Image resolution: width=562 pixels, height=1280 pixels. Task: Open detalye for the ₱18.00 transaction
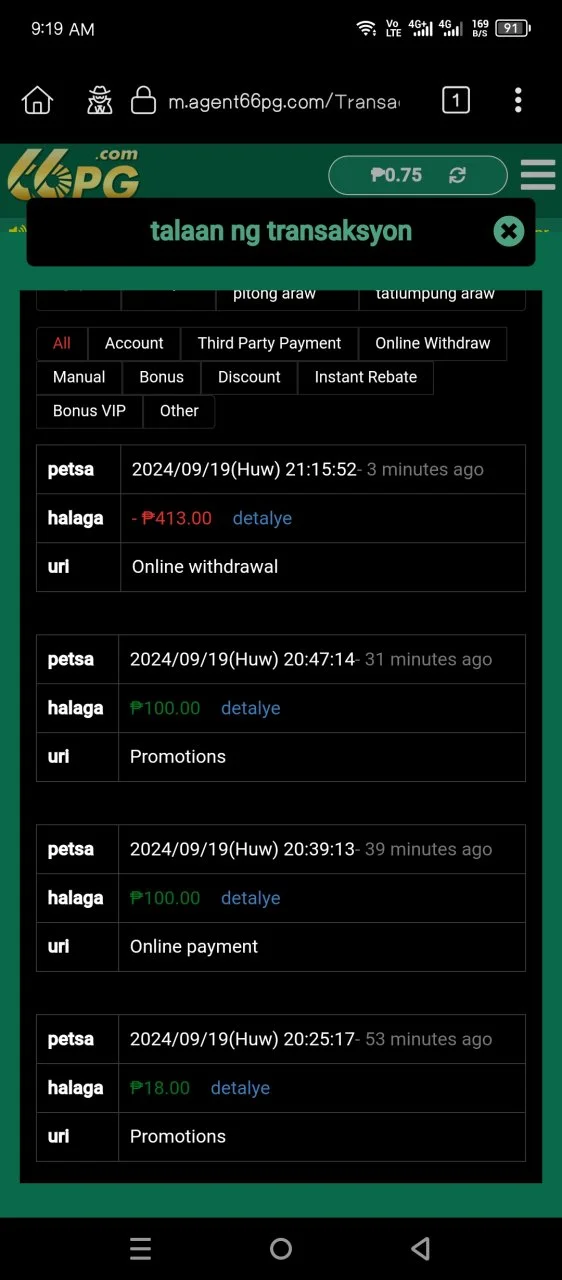coord(240,1088)
